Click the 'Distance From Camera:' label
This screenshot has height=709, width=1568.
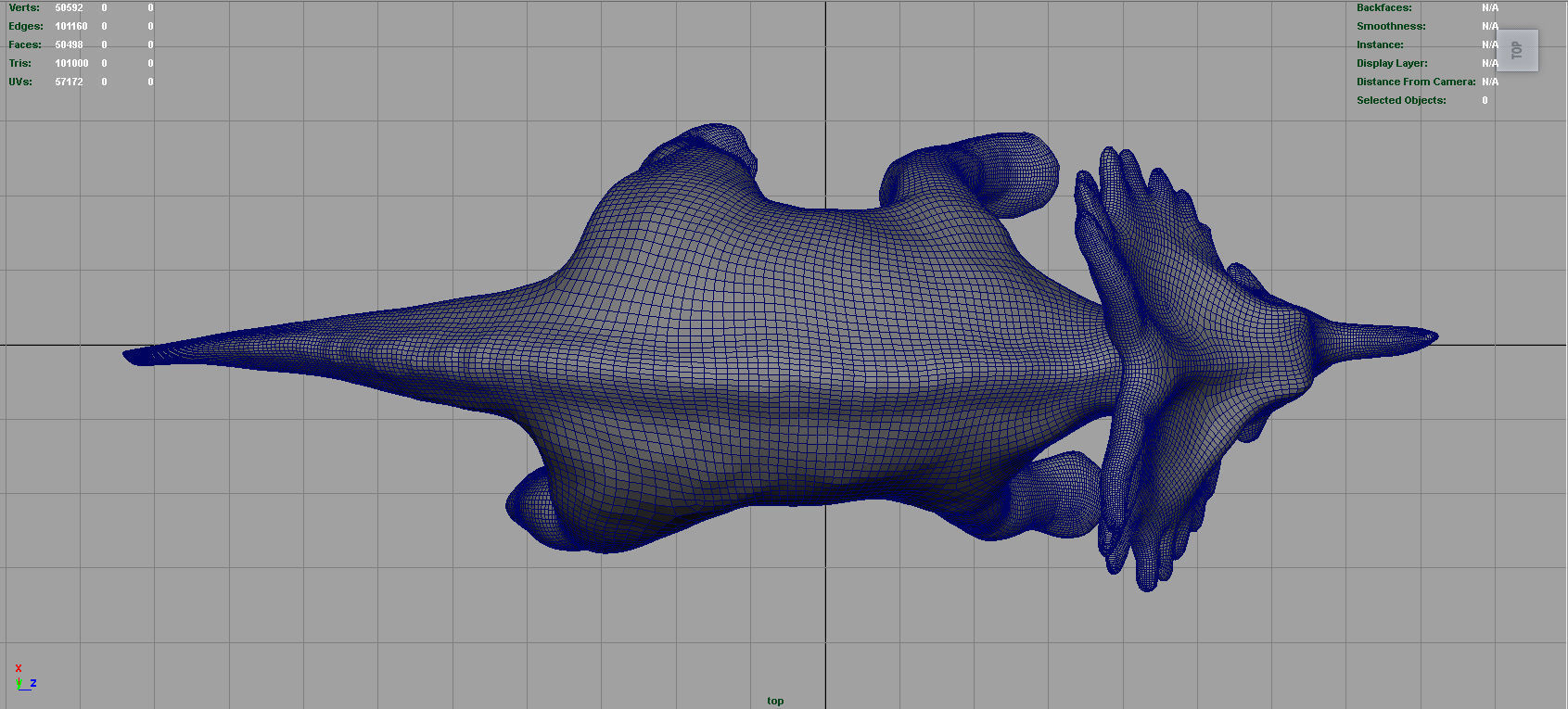click(1416, 82)
